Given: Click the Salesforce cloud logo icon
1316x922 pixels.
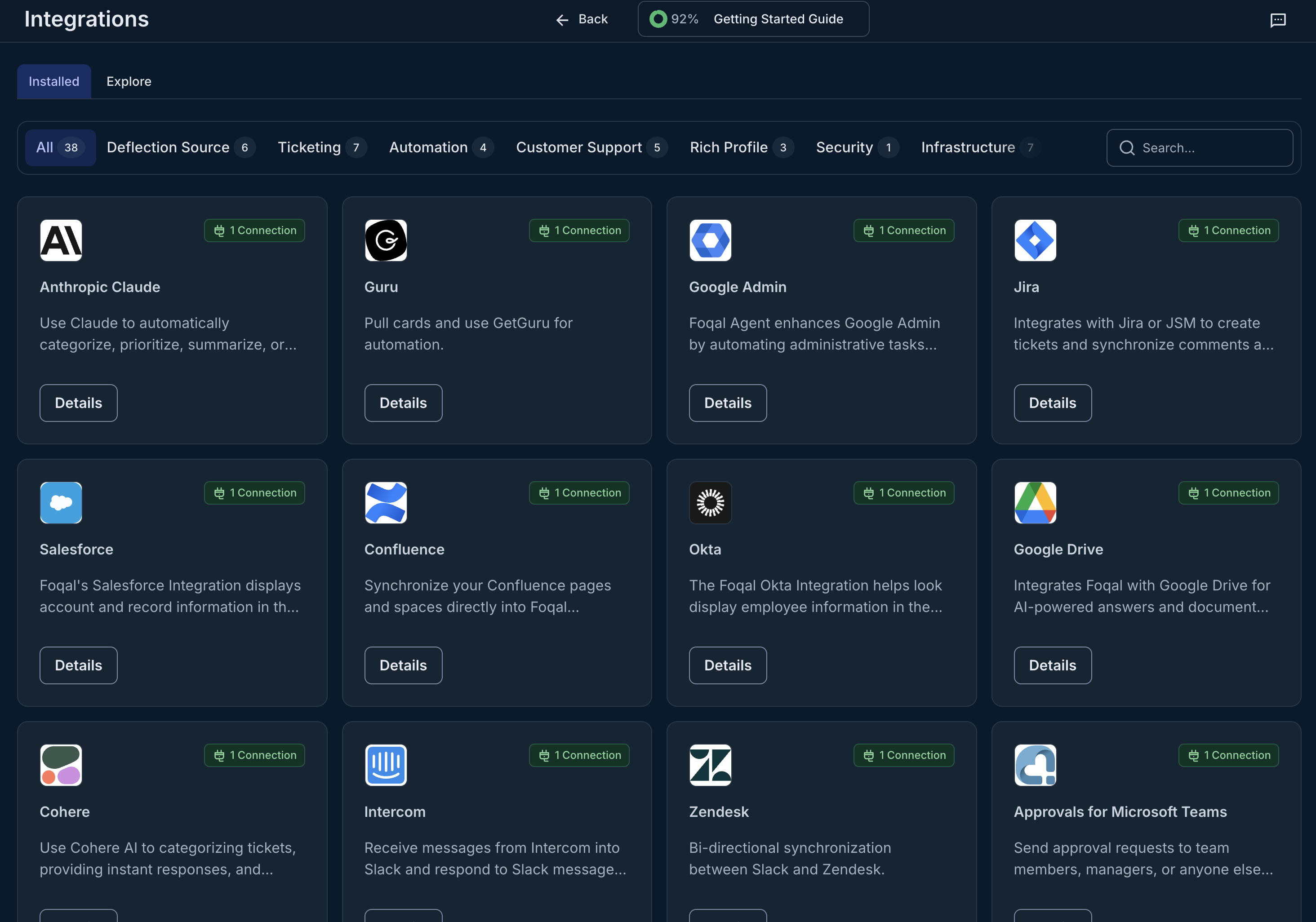Looking at the screenshot, I should pos(61,502).
